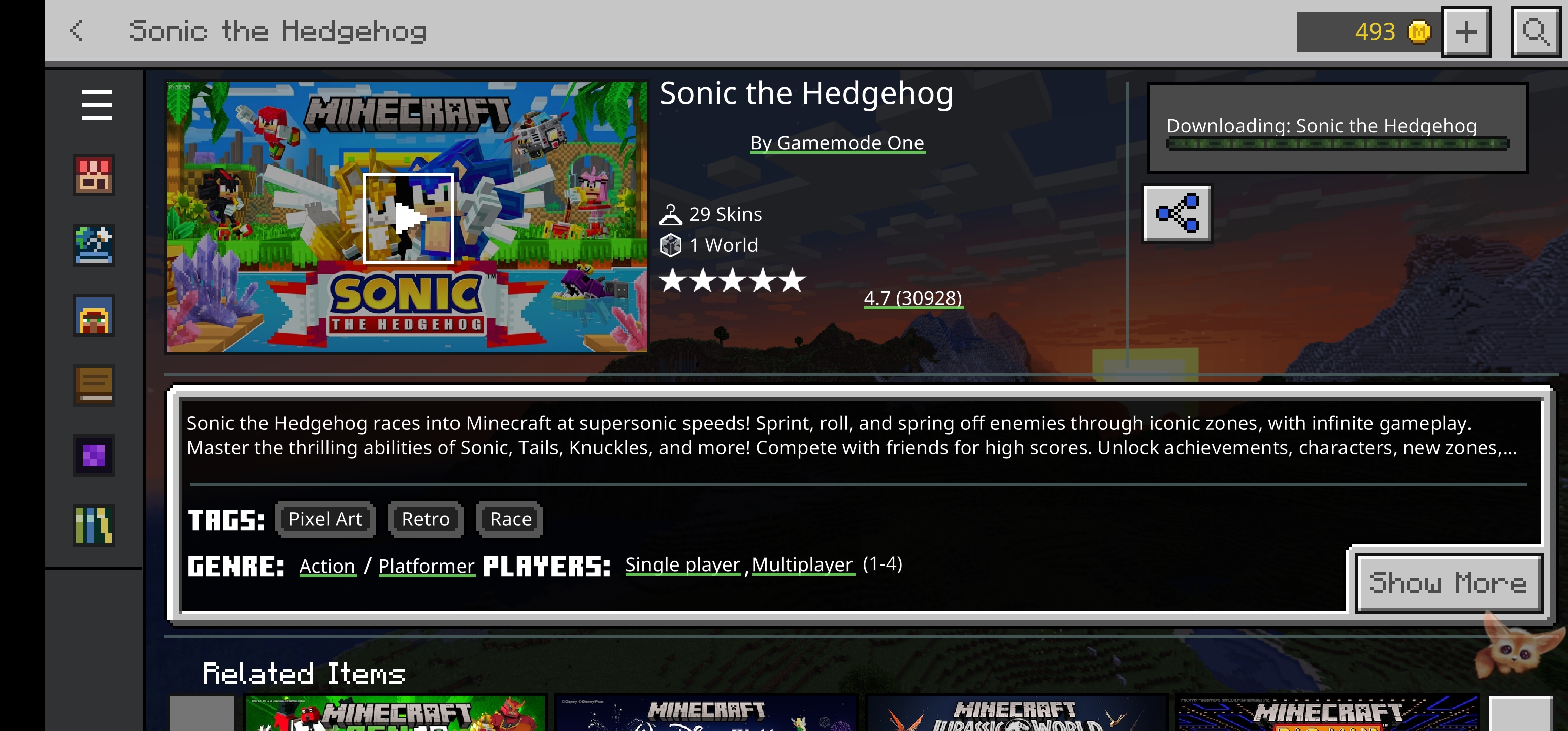Go back using the top-left arrow
Image resolution: width=1568 pixels, height=731 pixels.
coord(76,30)
